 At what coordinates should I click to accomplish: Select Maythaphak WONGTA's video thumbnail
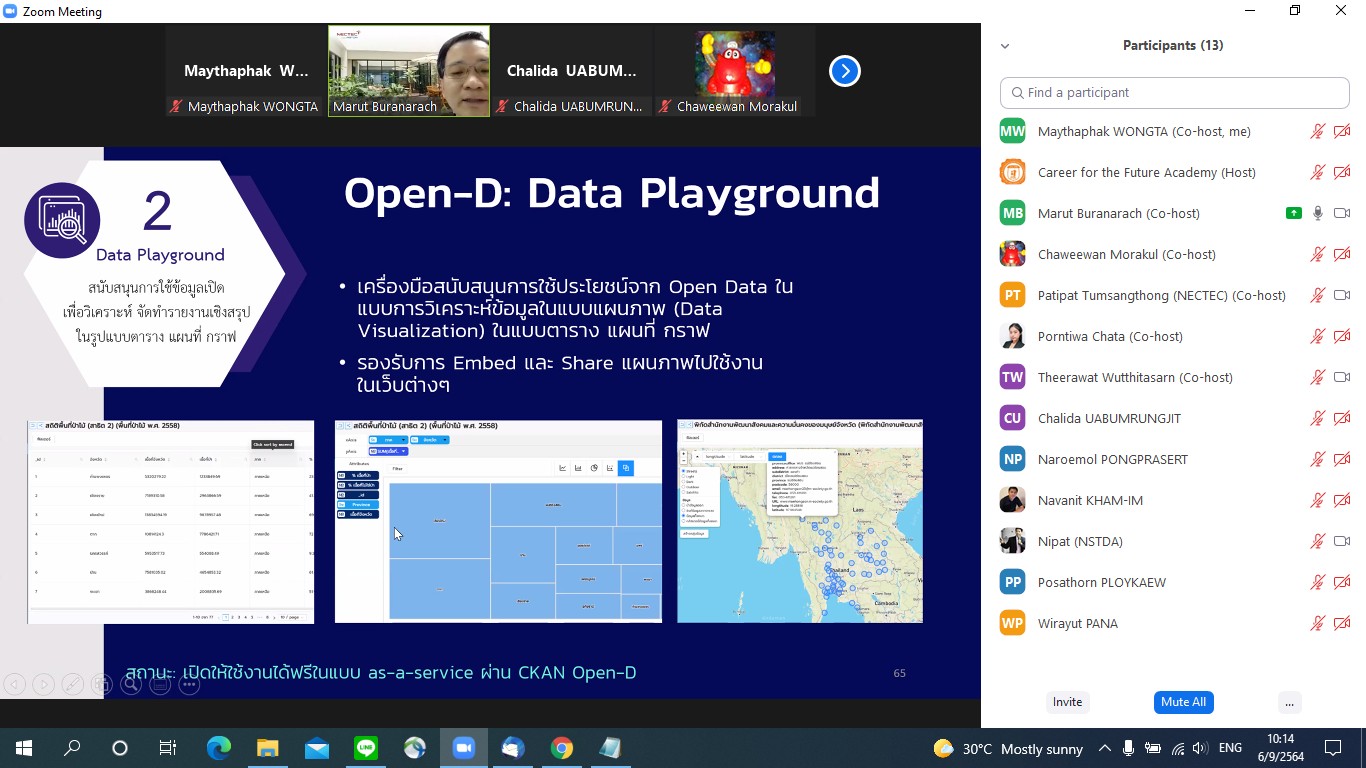[246, 71]
